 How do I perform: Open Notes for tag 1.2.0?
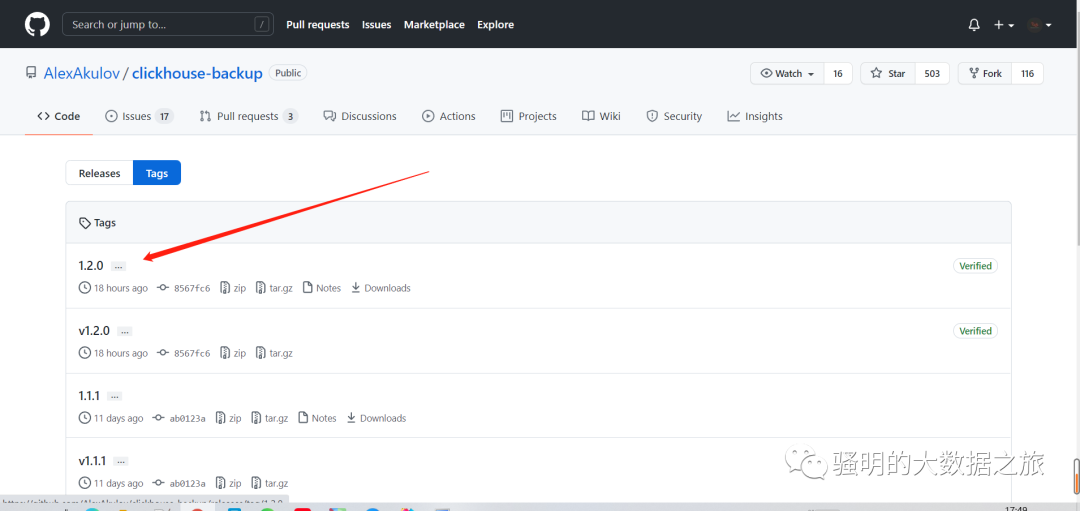[322, 288]
